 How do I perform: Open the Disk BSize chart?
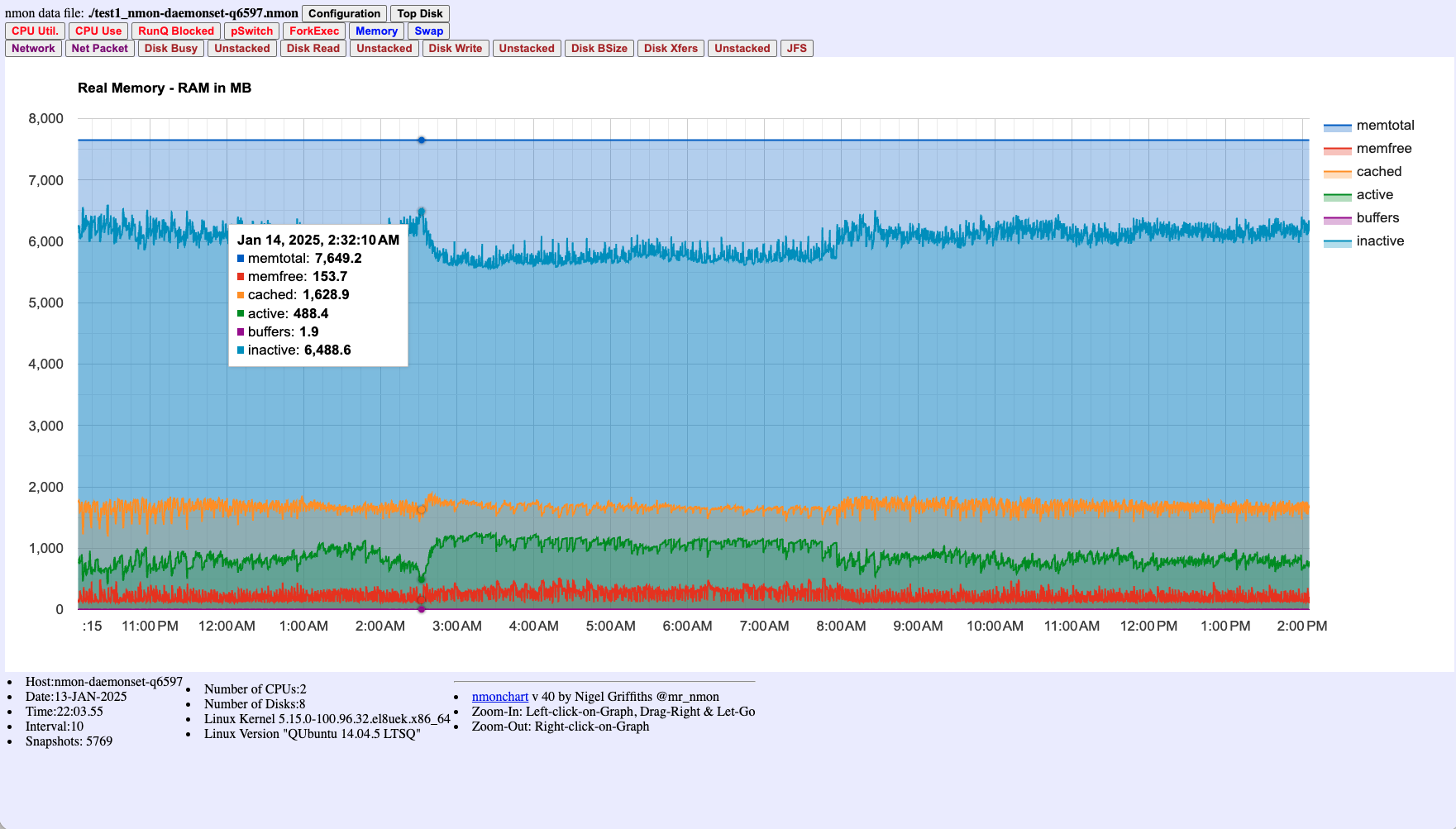[599, 48]
